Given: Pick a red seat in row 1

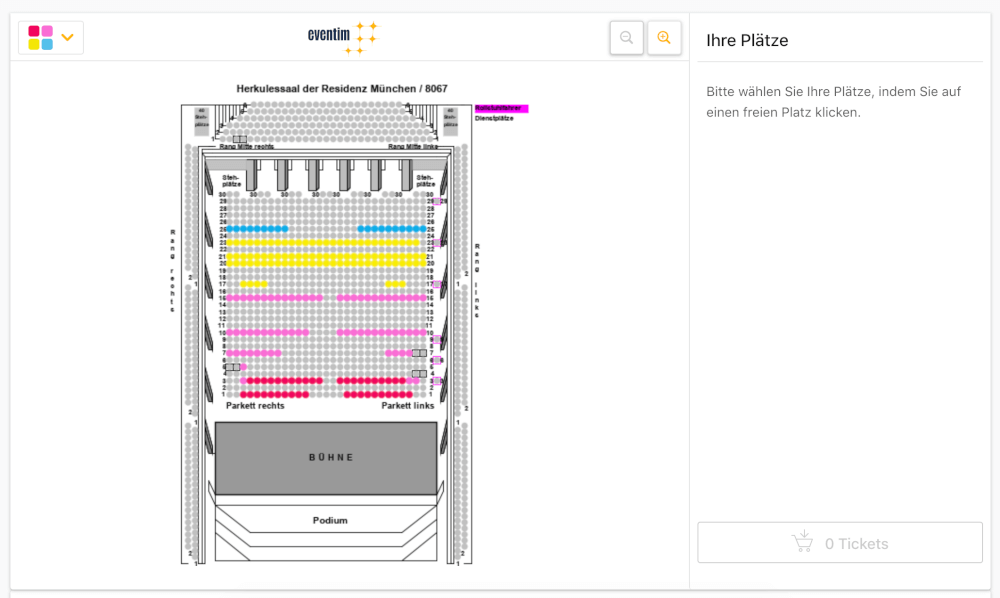Looking at the screenshot, I should pyautogui.click(x=270, y=395).
